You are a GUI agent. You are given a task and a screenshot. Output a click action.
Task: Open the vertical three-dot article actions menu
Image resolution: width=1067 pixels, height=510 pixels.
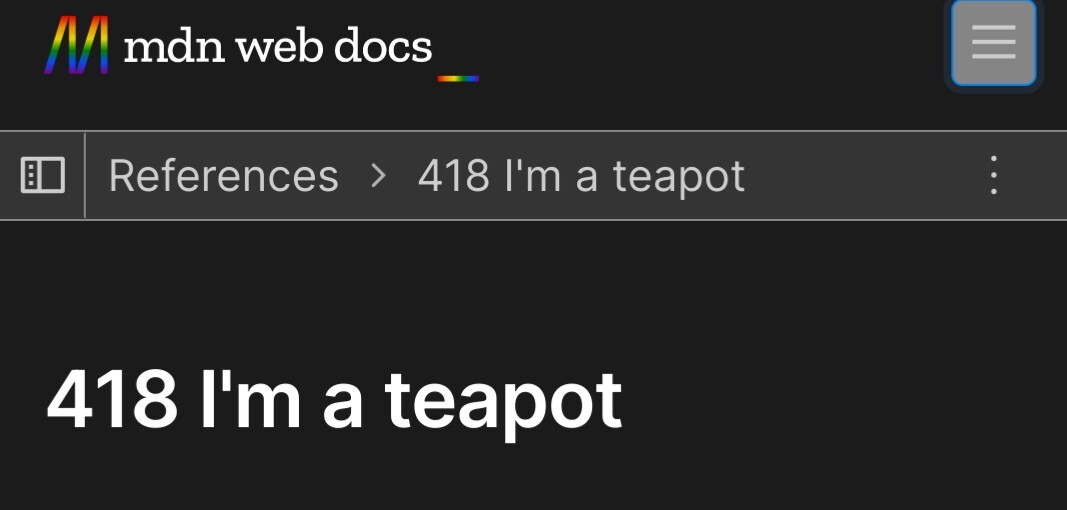tap(994, 176)
